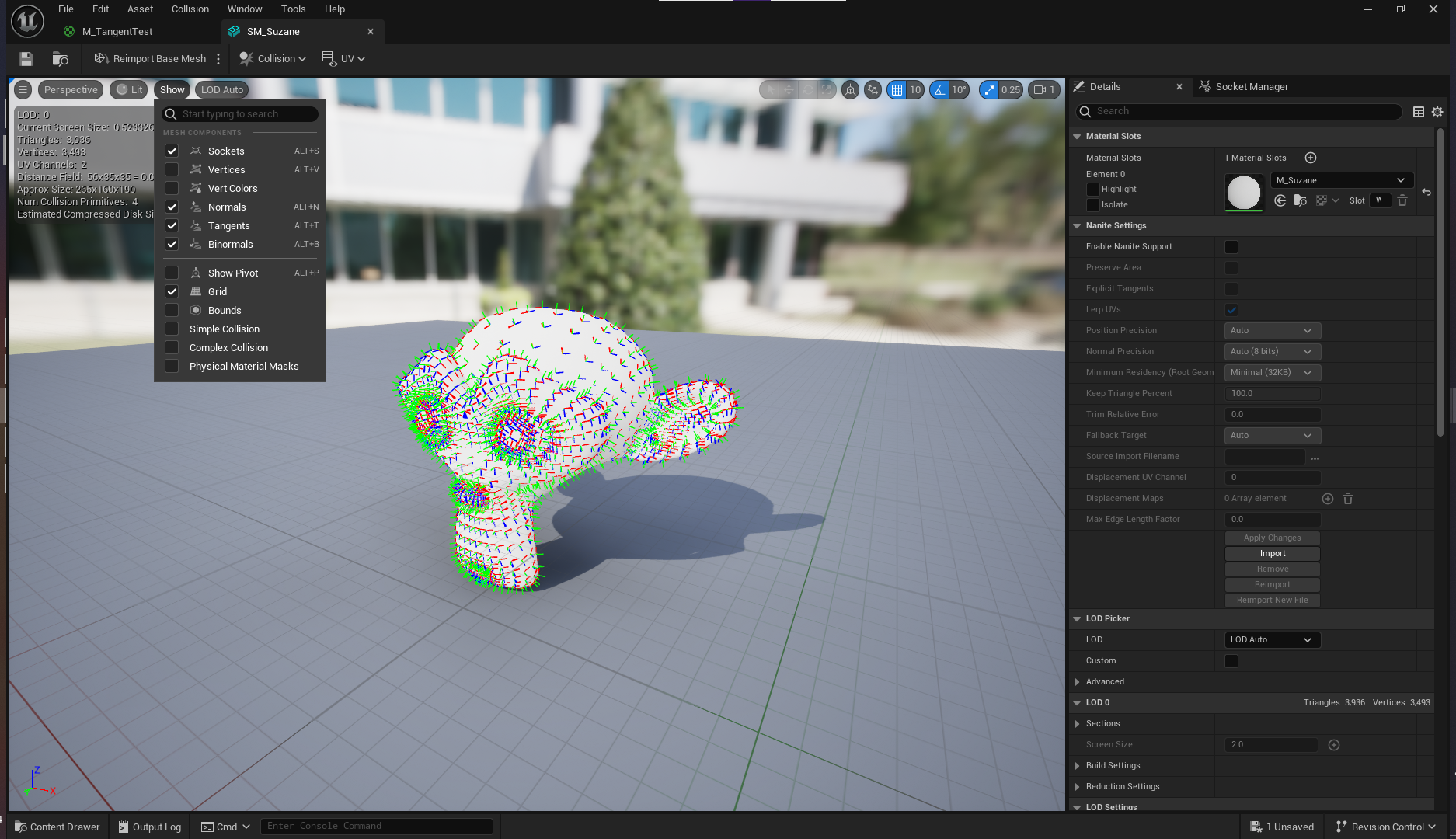Open the viewport options hamburger menu
Viewport: 1456px width, 839px height.
pos(23,90)
